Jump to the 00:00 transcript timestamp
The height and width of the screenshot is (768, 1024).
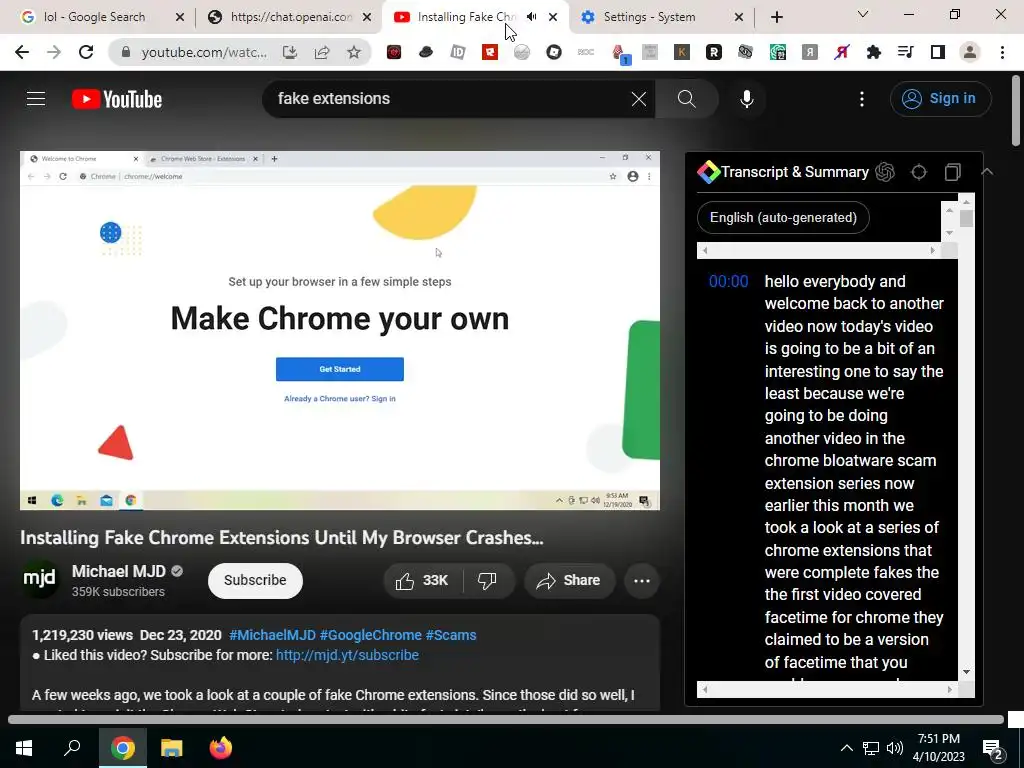(x=729, y=281)
